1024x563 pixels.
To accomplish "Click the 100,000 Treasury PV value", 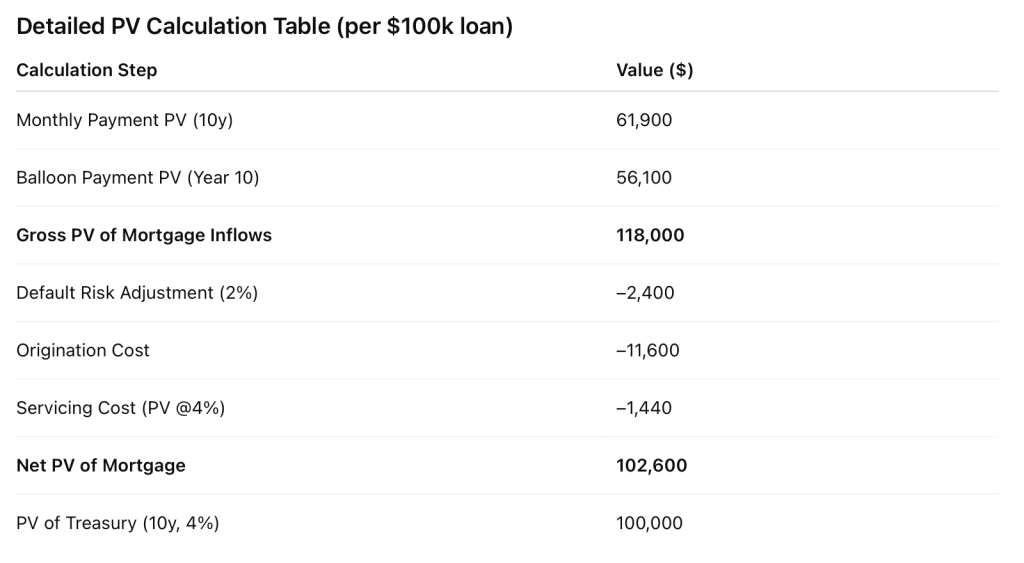I will [649, 523].
